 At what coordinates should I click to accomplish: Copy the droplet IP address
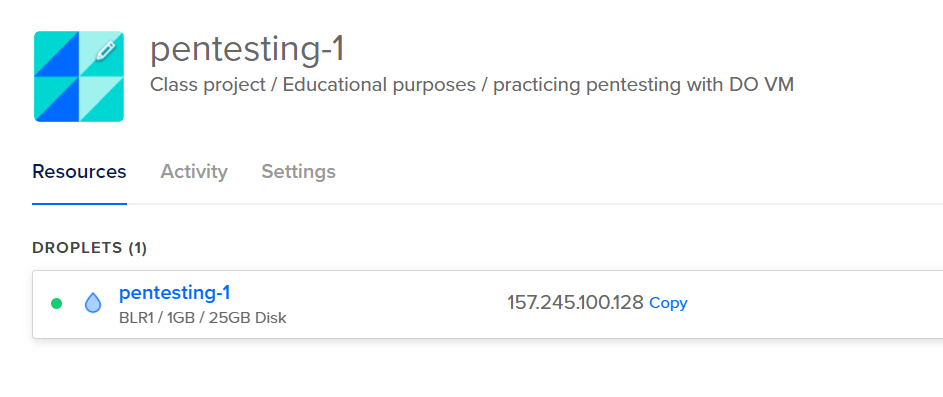coord(668,303)
